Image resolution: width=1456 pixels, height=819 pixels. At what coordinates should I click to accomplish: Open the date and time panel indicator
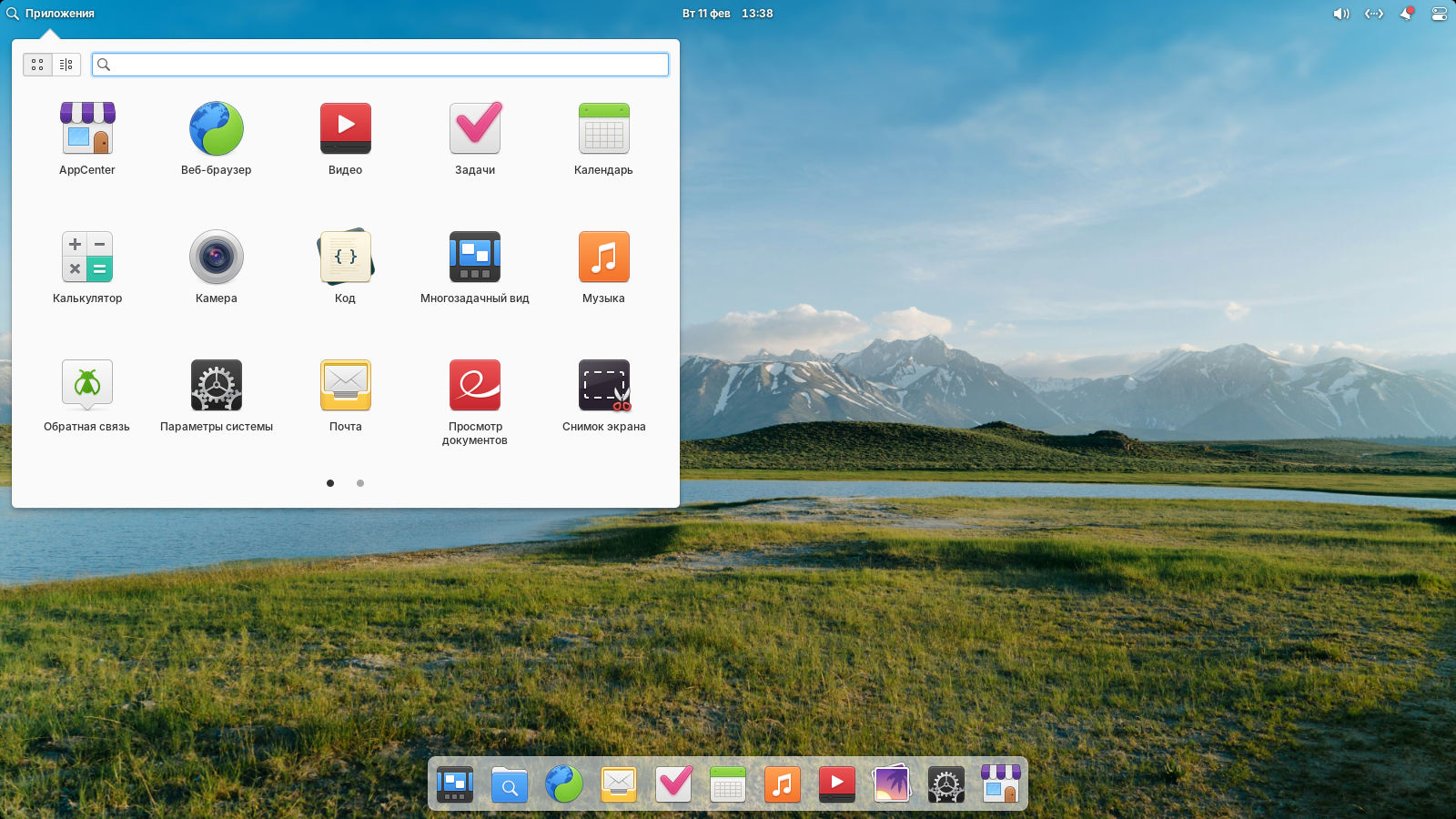pos(727,14)
